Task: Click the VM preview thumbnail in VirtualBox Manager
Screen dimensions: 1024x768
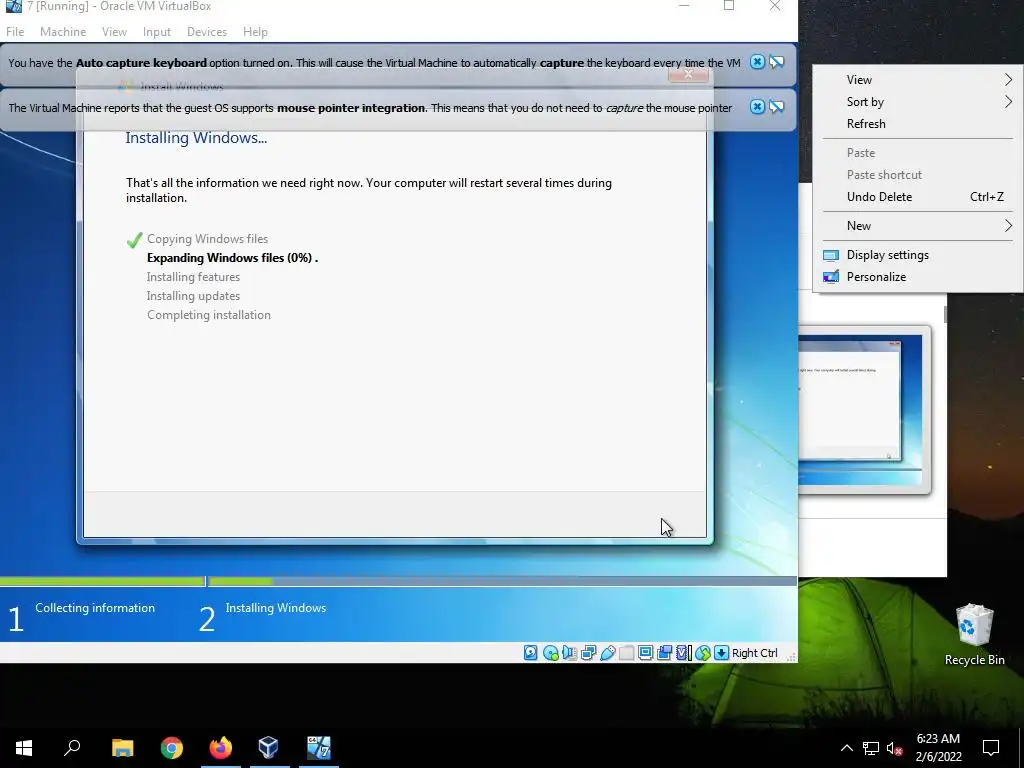Action: pos(863,409)
